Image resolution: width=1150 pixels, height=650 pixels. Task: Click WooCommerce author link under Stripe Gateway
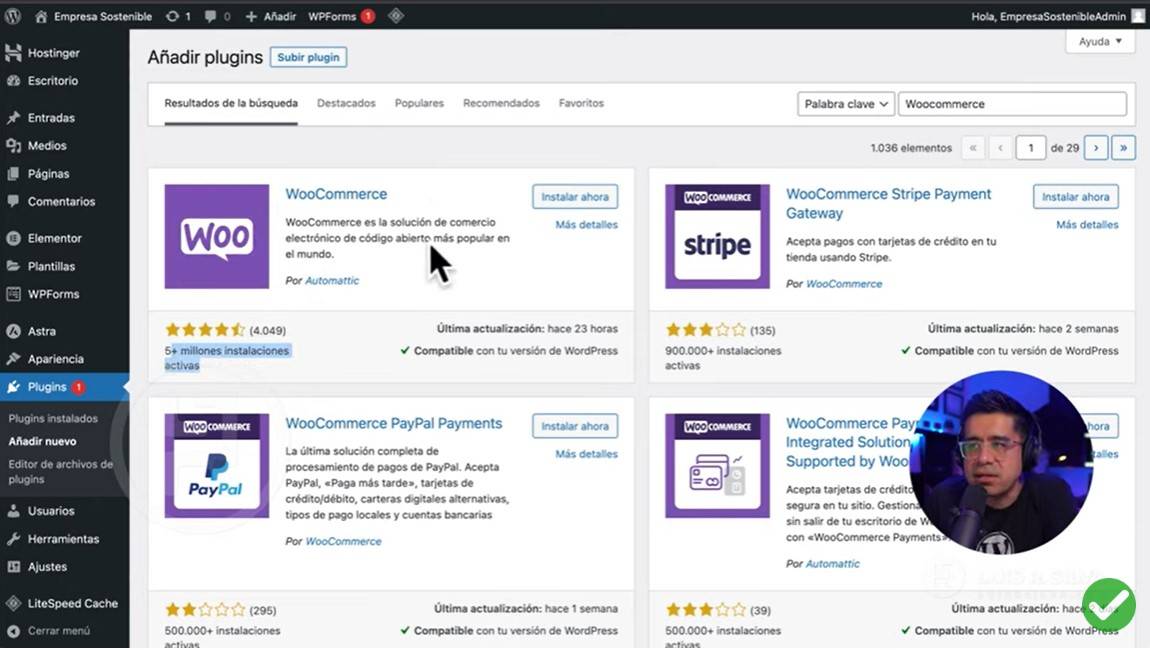(844, 283)
